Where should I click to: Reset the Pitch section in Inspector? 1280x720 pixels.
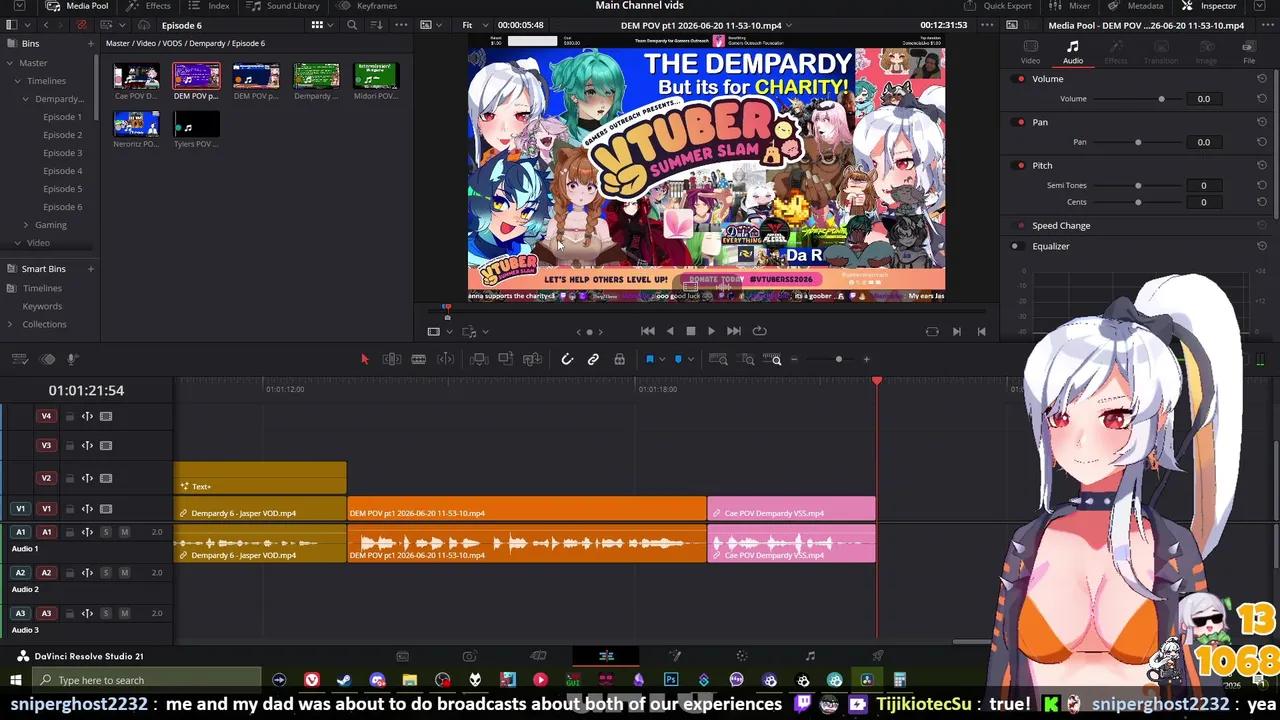[1261, 166]
